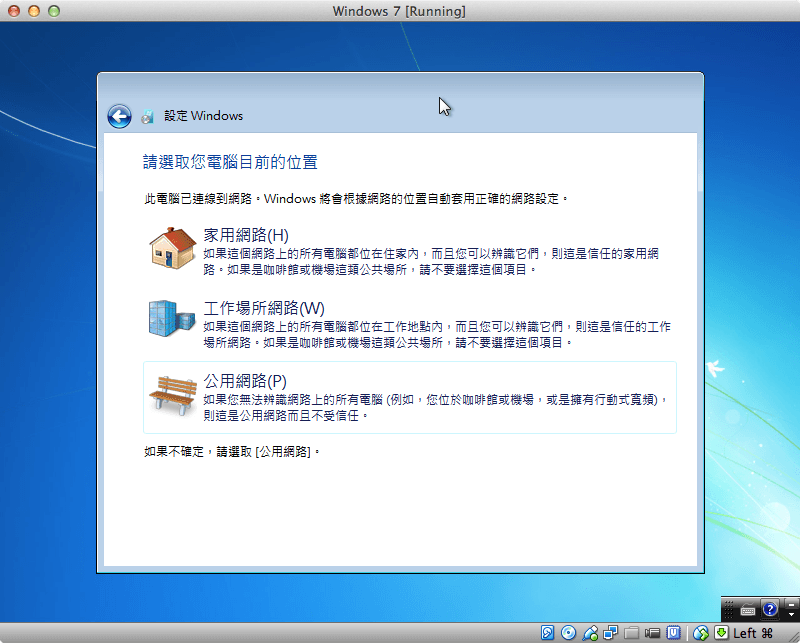Image resolution: width=800 pixels, height=643 pixels.
Task: Click the hard disk activity status icon
Action: (548, 632)
